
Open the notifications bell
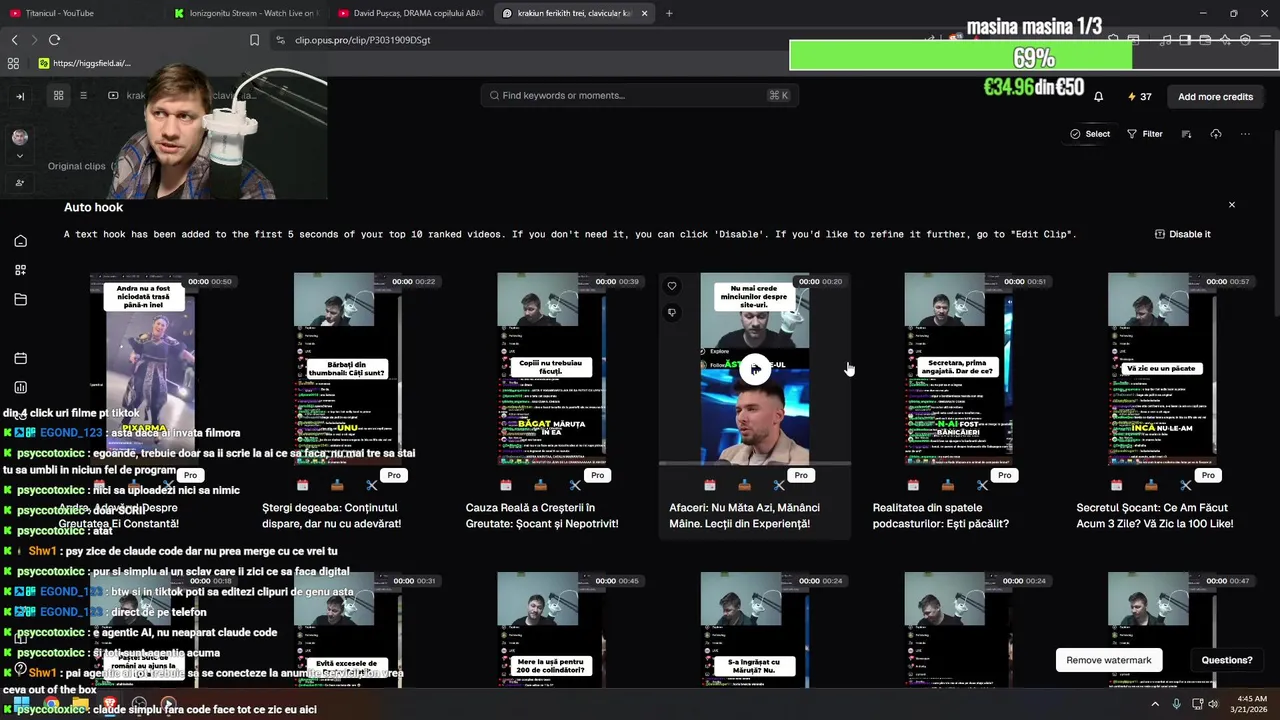point(1098,97)
